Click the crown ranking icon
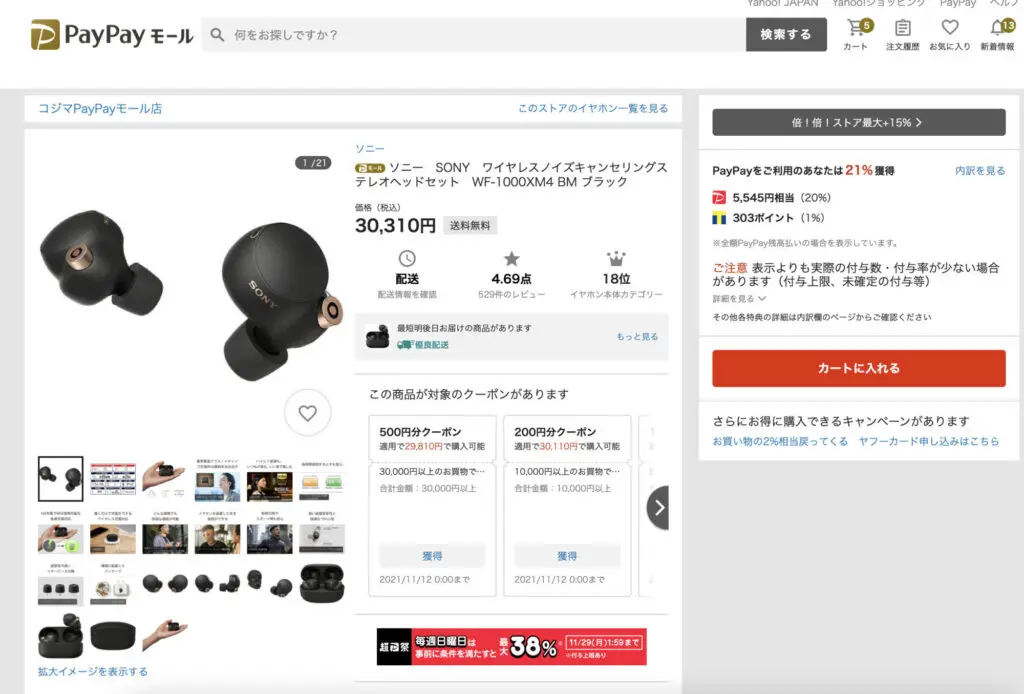Viewport: 1024px width, 694px height. tap(616, 259)
